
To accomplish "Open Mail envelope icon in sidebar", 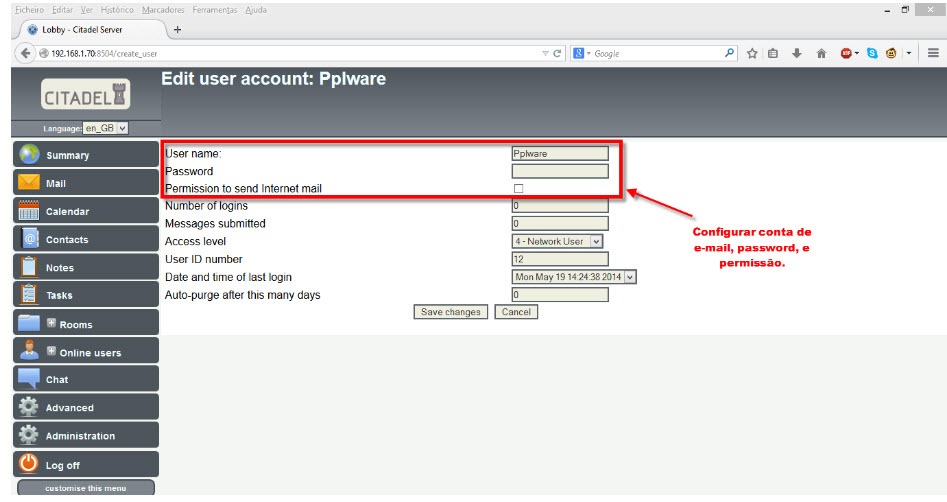I will 29,183.
